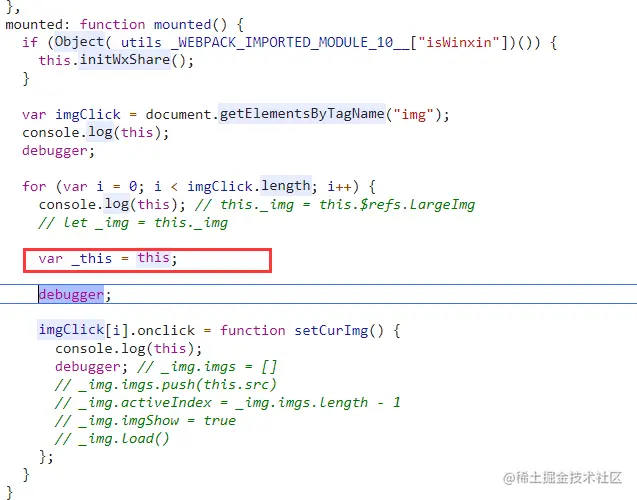Select the highlighted this keyword in red box
Viewport: 637px width, 500px height.
[153, 258]
